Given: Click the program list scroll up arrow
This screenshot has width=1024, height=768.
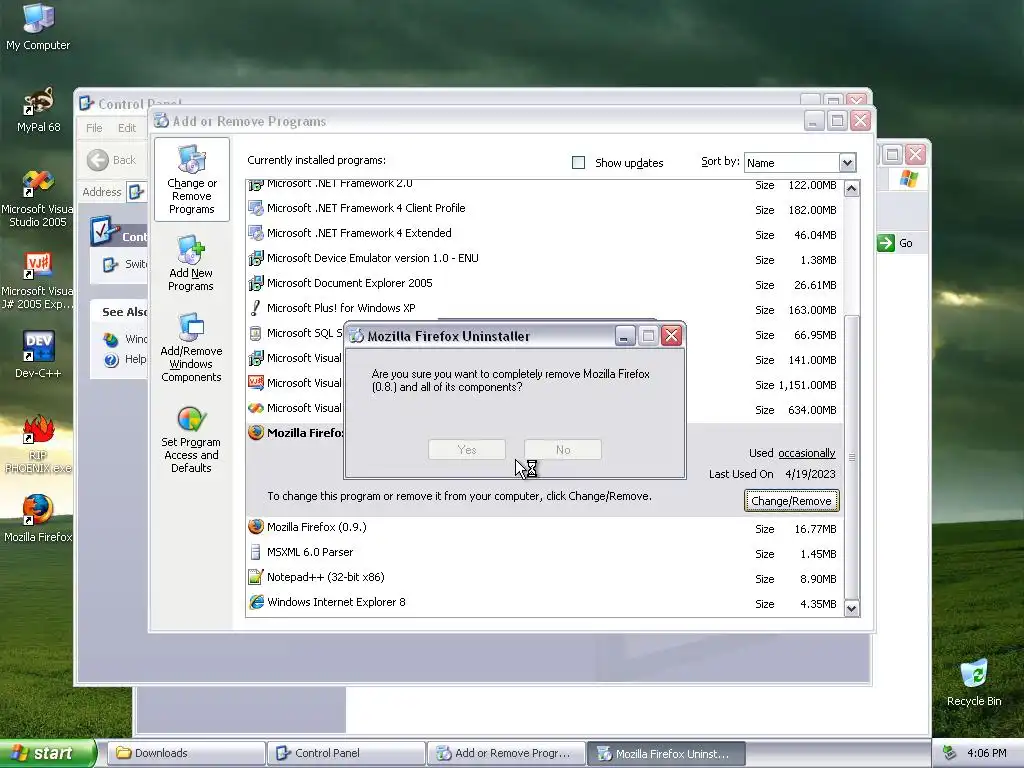Looking at the screenshot, I should tap(851, 189).
